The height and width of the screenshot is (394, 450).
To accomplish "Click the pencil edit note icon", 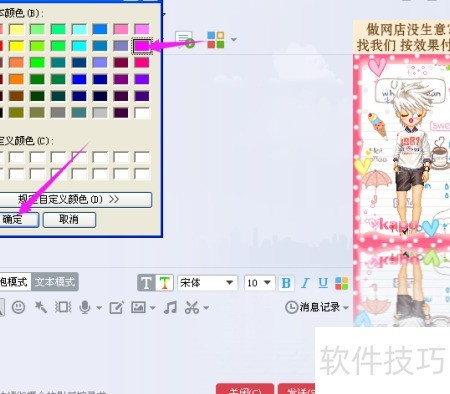I will tap(117, 307).
